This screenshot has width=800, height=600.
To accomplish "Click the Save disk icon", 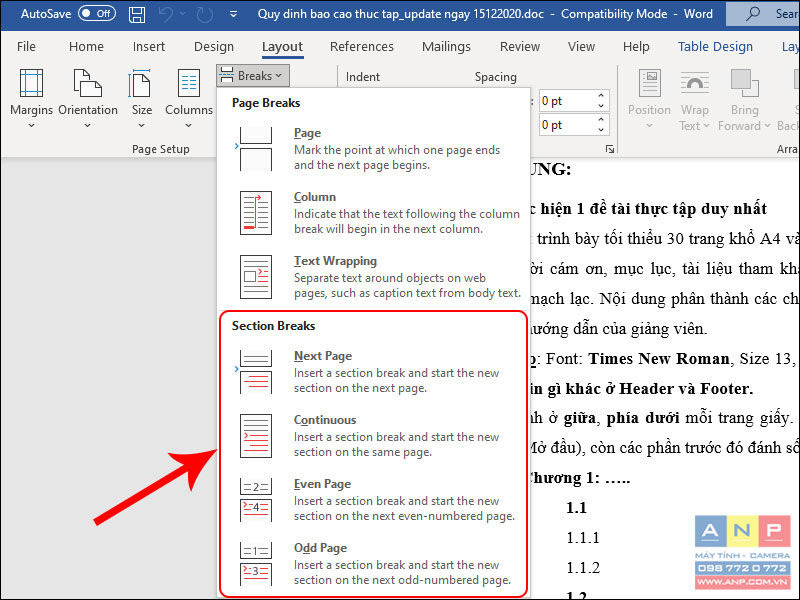I will click(137, 14).
